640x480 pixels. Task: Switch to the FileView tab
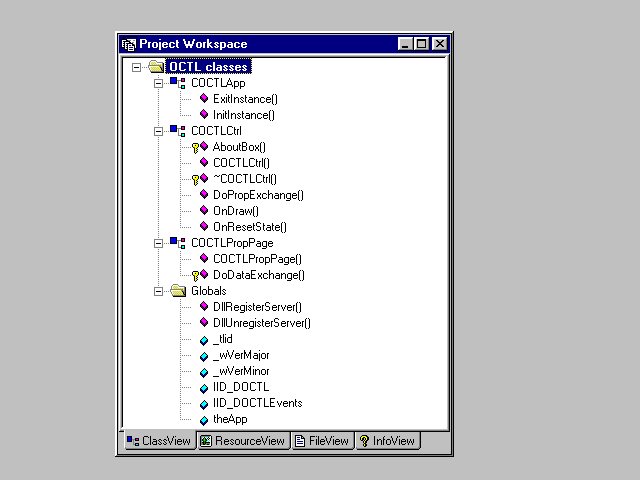322,441
